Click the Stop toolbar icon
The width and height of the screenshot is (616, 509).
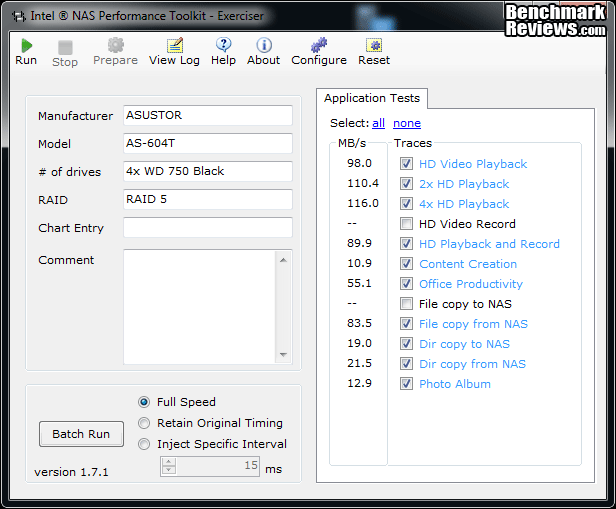pos(65,48)
